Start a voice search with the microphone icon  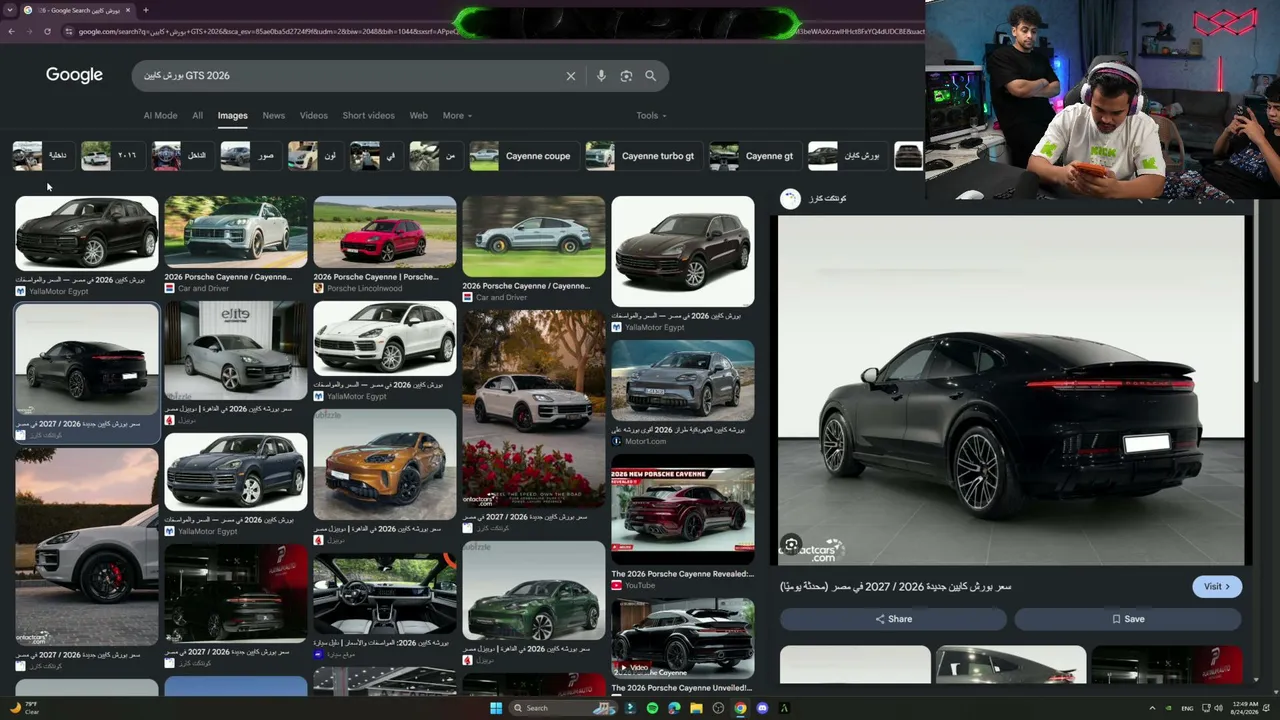(x=601, y=76)
